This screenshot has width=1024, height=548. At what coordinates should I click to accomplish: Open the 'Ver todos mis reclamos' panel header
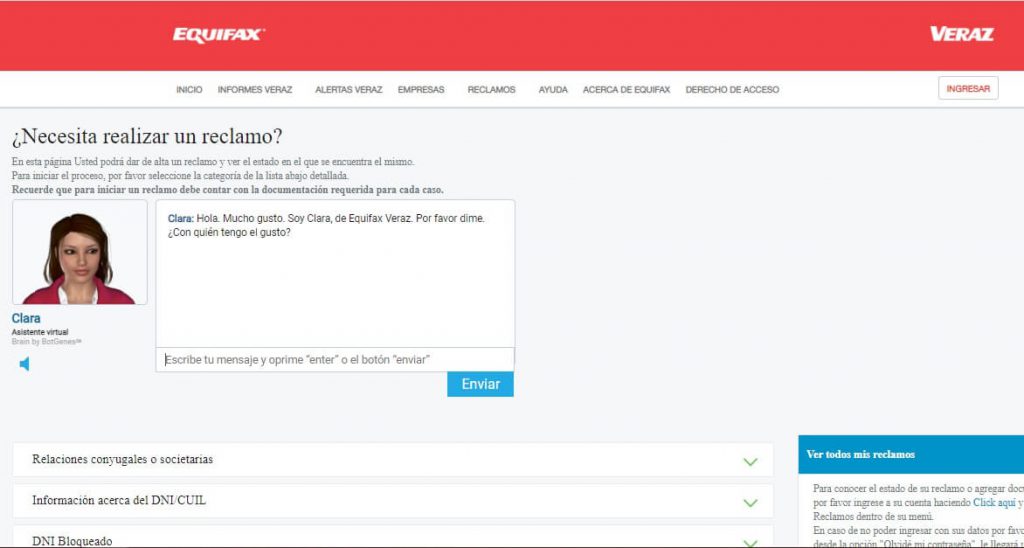point(911,455)
